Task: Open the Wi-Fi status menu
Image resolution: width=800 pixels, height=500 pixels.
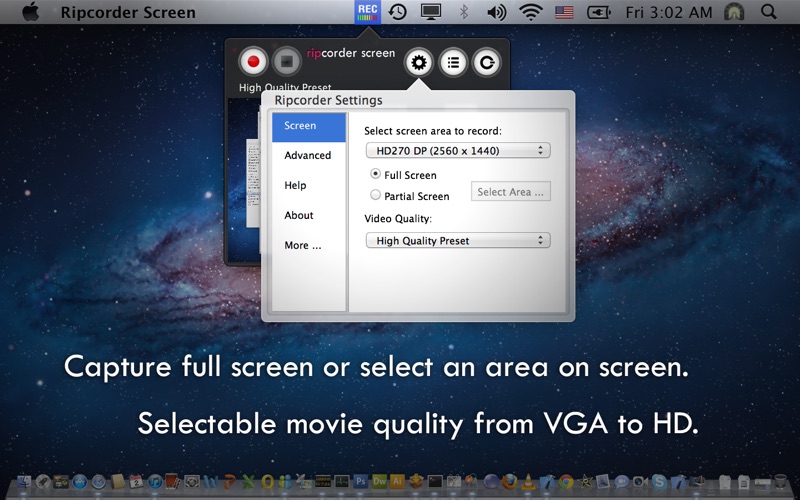Action: 531,12
